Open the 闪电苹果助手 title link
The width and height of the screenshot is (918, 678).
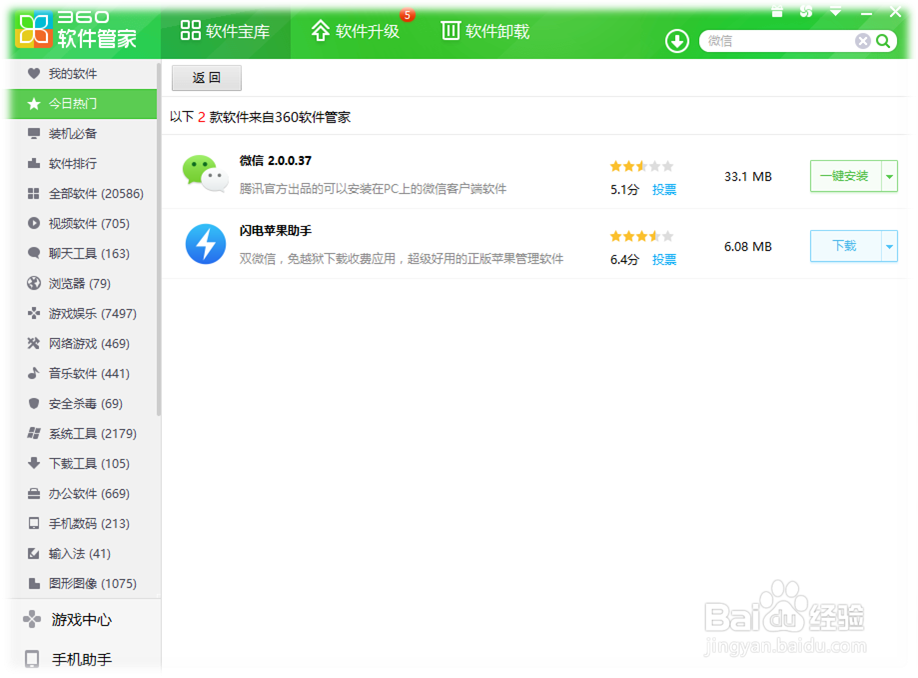(x=275, y=231)
